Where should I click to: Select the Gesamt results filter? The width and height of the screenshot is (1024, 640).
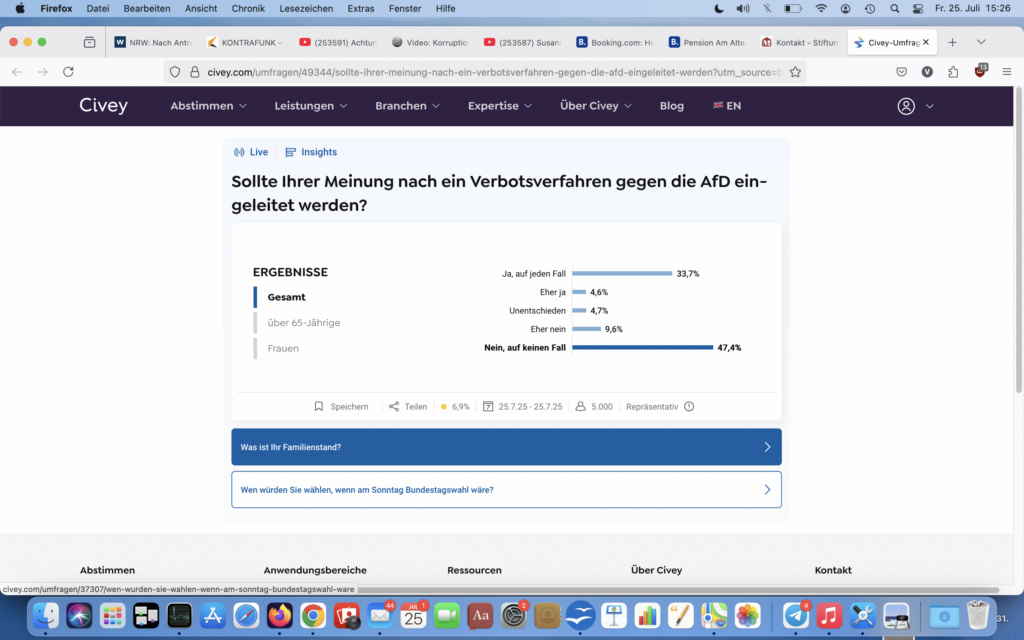[x=286, y=297]
